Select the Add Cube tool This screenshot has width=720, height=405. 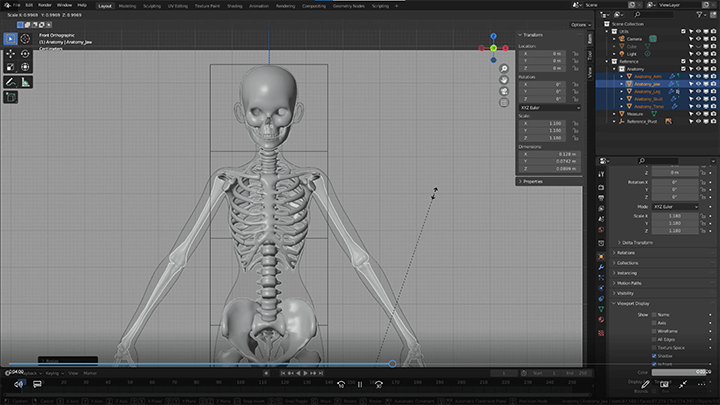(x=11, y=97)
